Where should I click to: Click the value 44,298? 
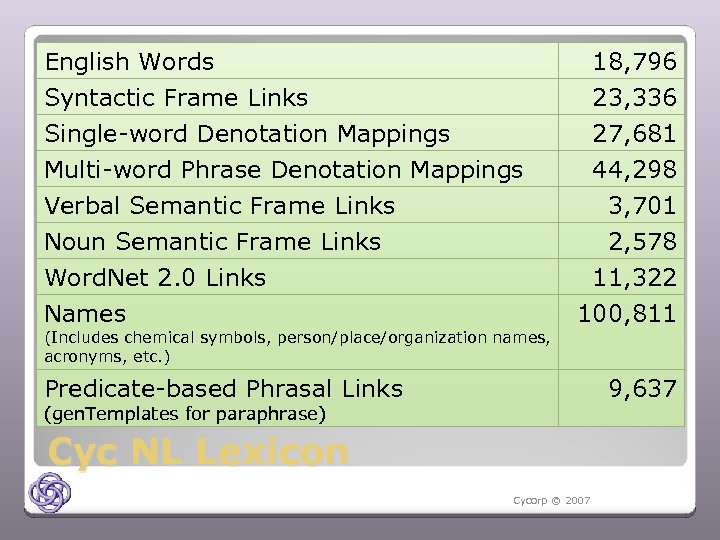click(635, 169)
